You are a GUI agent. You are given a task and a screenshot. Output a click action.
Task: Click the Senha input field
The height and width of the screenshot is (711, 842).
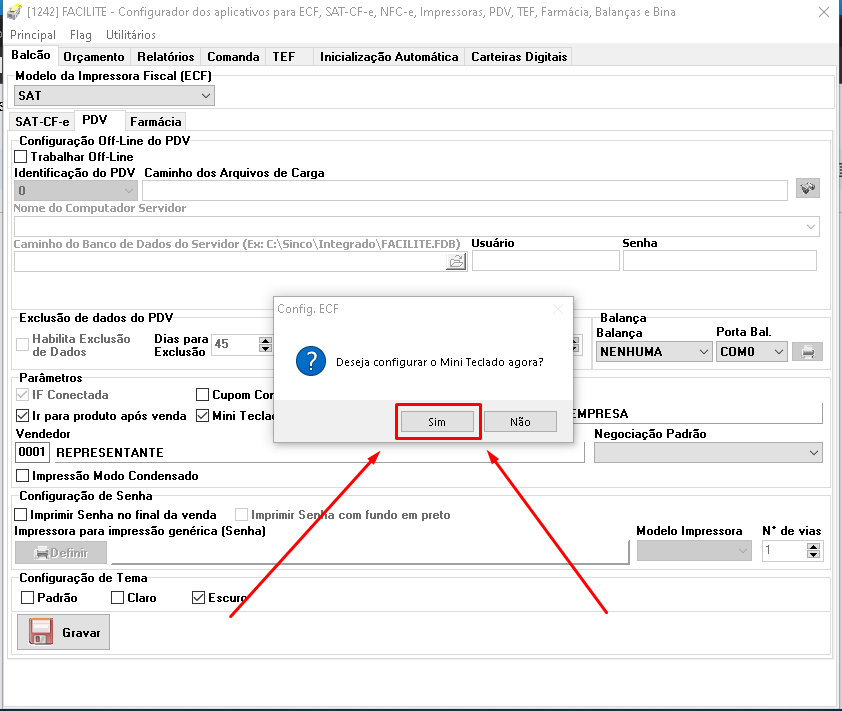720,261
